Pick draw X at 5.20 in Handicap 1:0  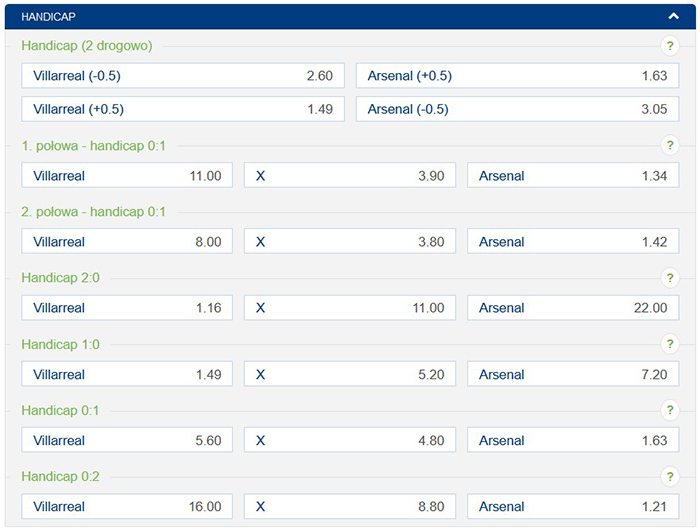point(350,375)
